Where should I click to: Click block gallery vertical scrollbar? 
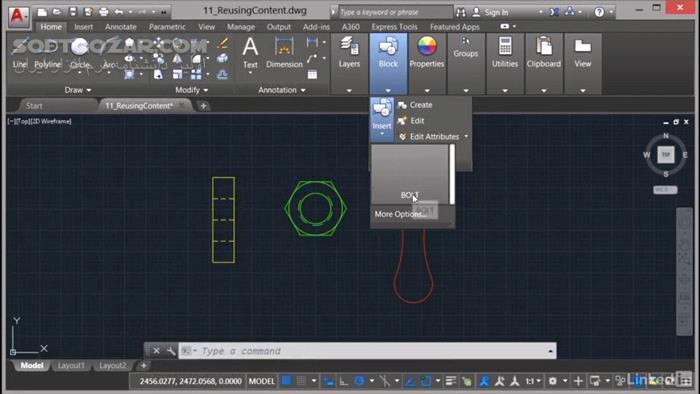pyautogui.click(x=452, y=174)
